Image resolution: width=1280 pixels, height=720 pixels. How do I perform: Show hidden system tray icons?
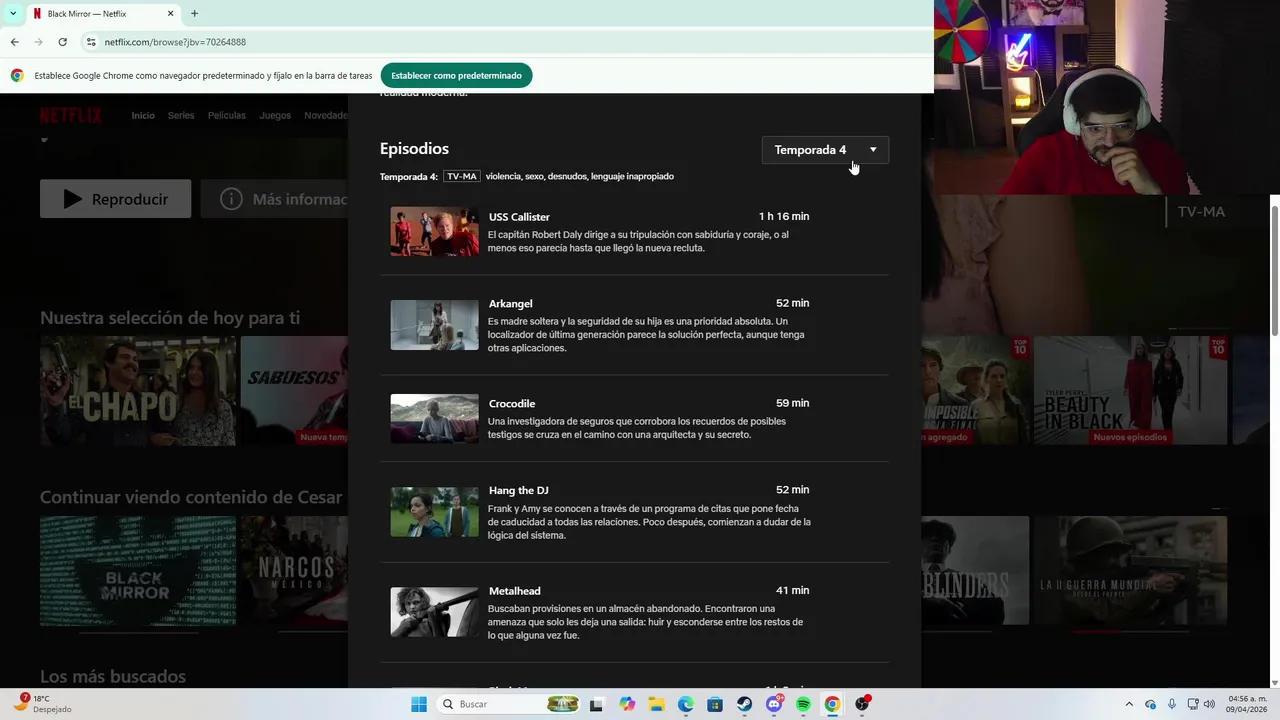(x=1129, y=704)
